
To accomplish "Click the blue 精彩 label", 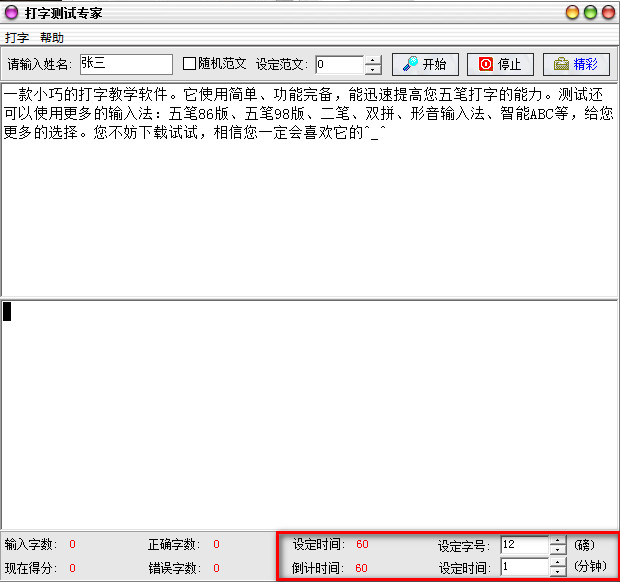I will [585, 64].
